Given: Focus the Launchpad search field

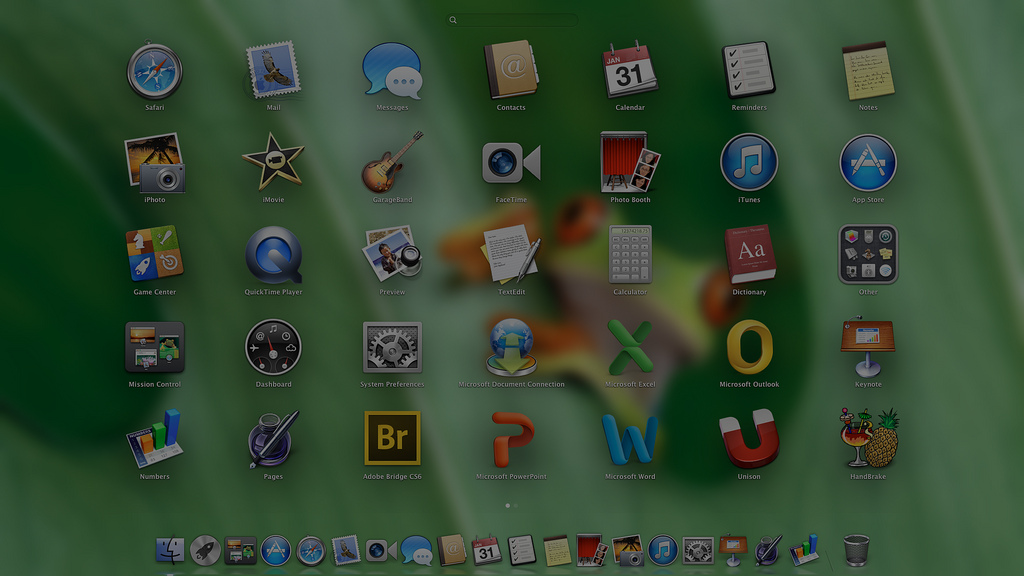Looking at the screenshot, I should pyautogui.click(x=512, y=20).
